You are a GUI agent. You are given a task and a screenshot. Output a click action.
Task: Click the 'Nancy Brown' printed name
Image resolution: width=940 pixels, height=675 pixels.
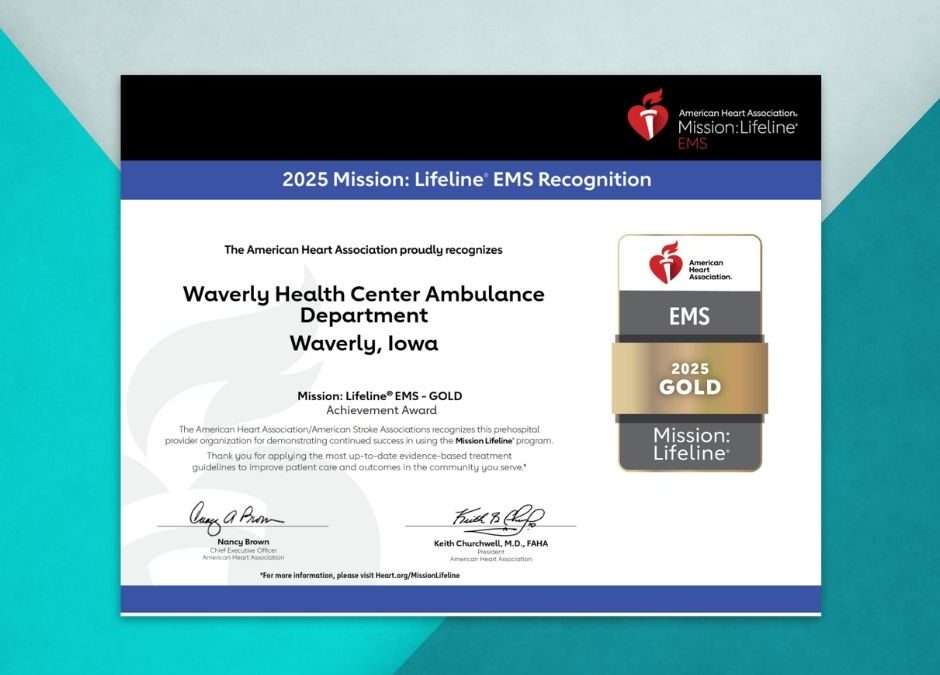pyautogui.click(x=243, y=541)
